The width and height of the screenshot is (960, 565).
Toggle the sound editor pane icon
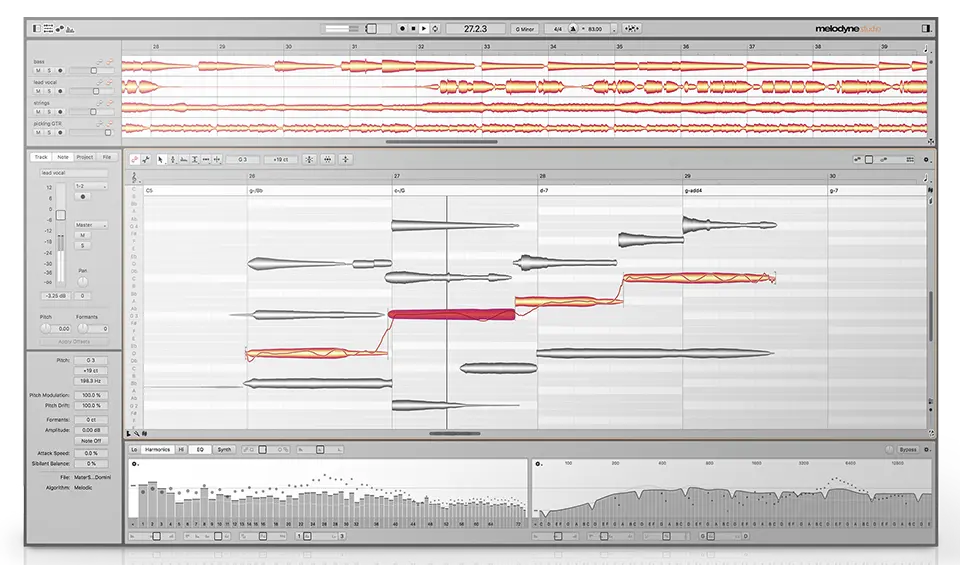pos(70,29)
